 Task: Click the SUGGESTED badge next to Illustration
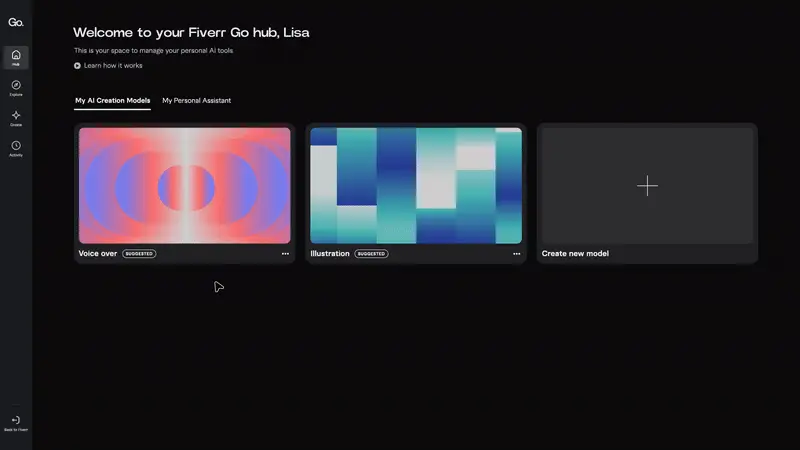pyautogui.click(x=371, y=254)
